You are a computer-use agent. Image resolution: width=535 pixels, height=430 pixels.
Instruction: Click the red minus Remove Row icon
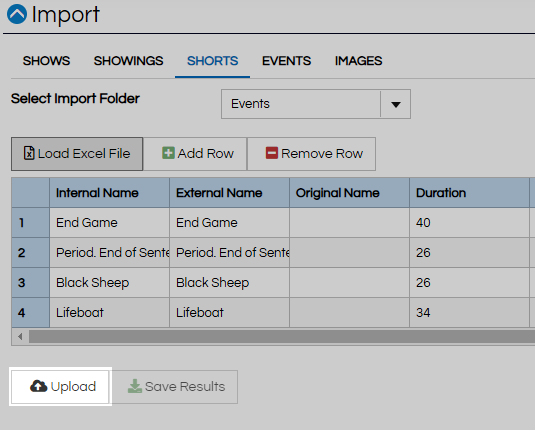(x=272, y=153)
